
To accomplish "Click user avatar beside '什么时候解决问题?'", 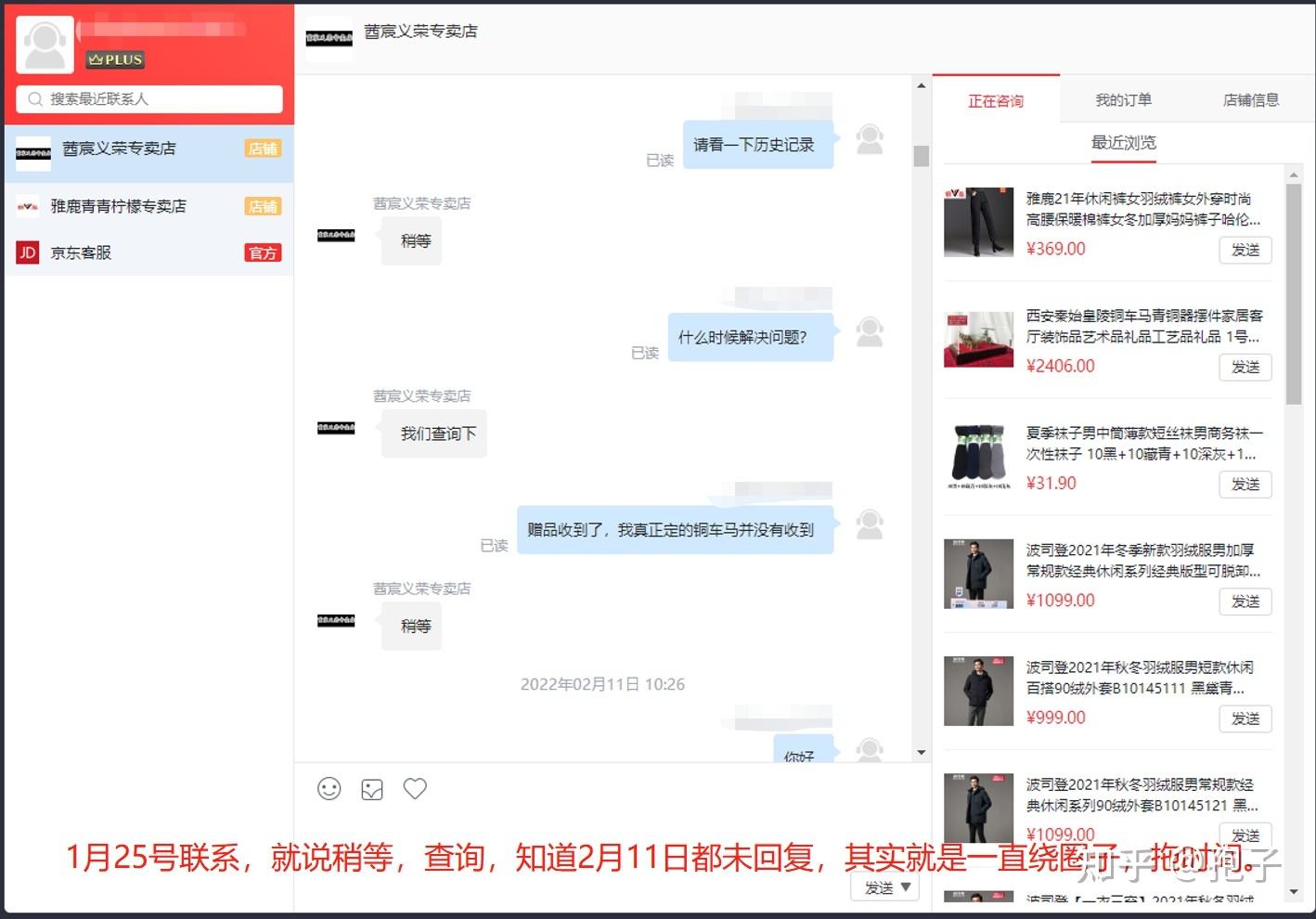I will coord(870,332).
